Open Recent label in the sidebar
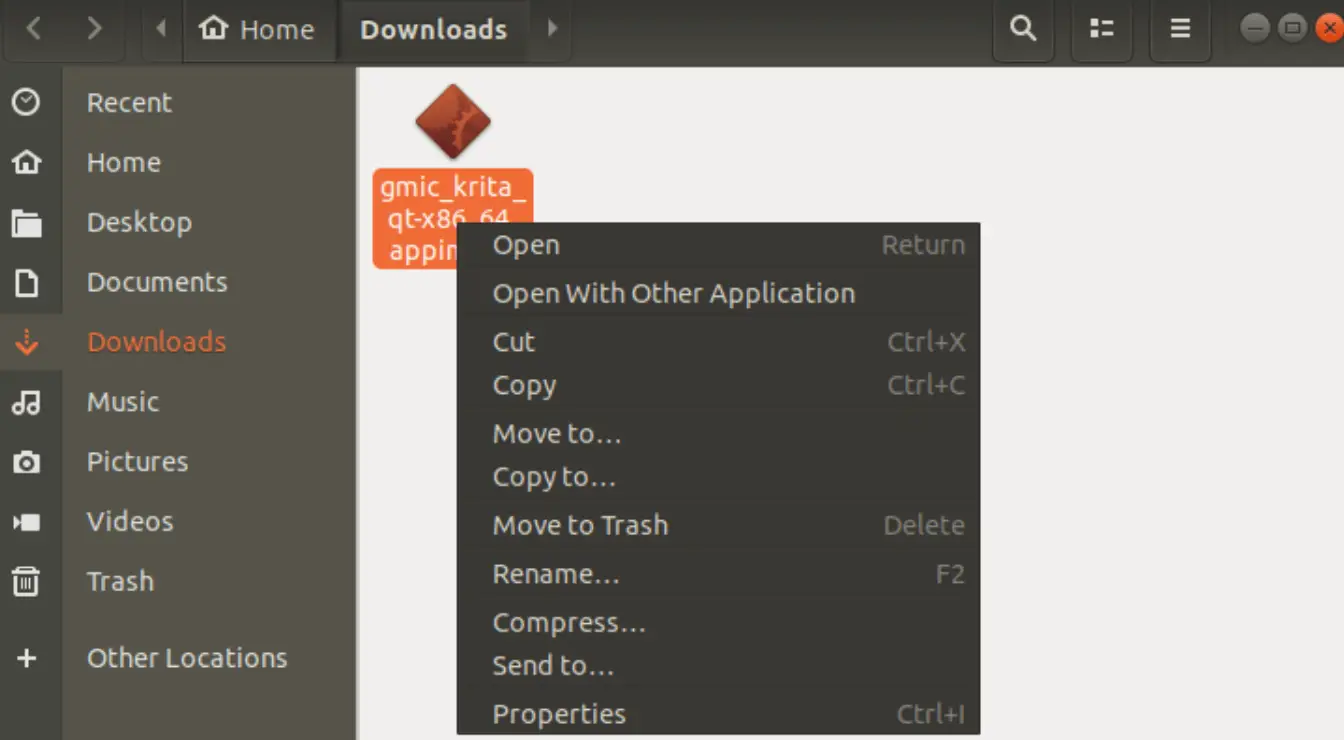 pos(129,102)
